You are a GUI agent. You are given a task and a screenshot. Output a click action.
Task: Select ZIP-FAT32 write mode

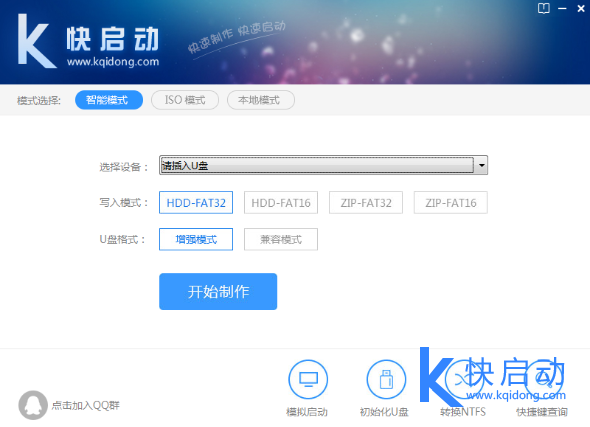(366, 202)
